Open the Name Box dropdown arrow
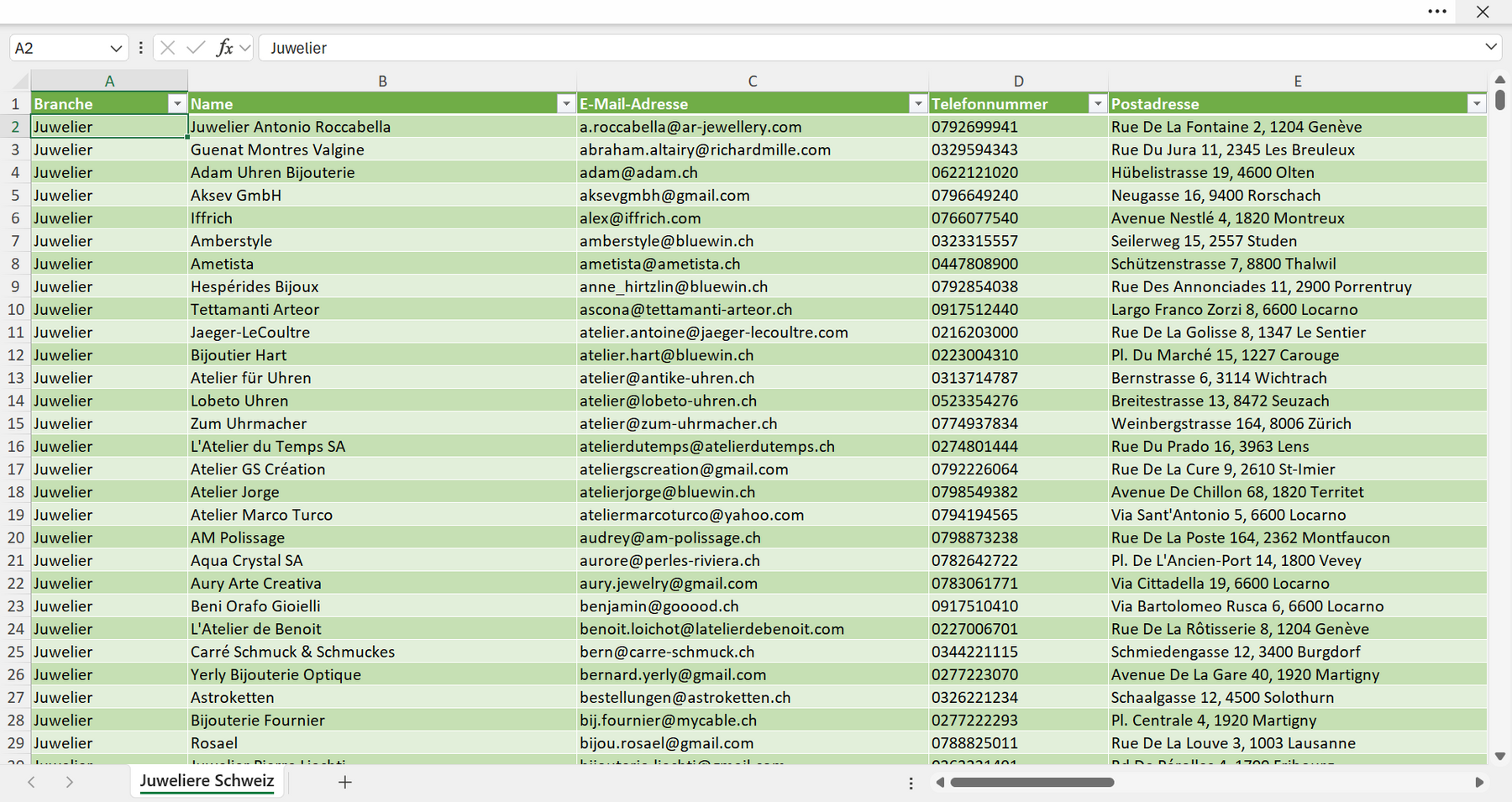The image size is (1512, 802). point(116,49)
